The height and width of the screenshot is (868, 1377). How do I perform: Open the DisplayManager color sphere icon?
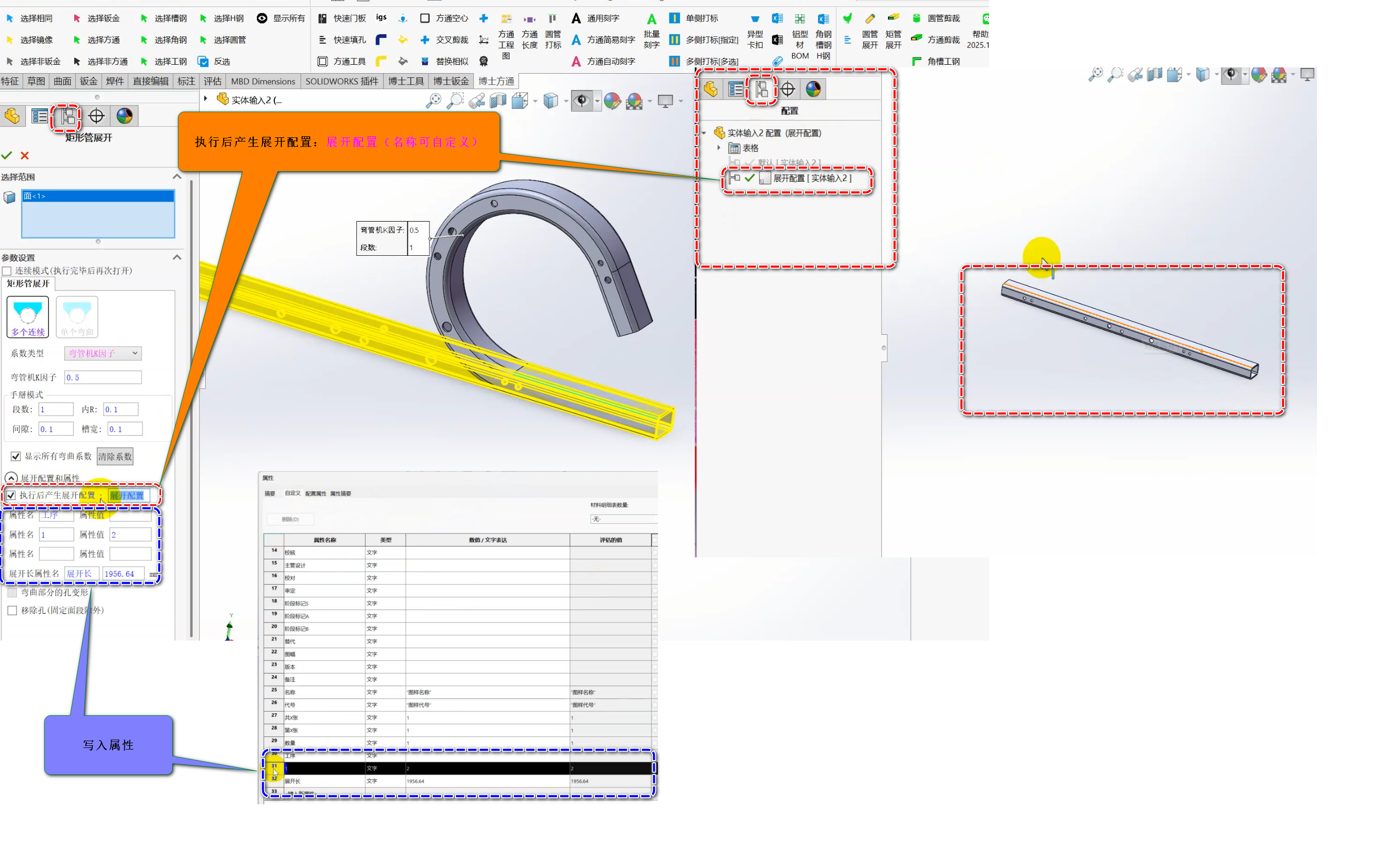click(124, 116)
